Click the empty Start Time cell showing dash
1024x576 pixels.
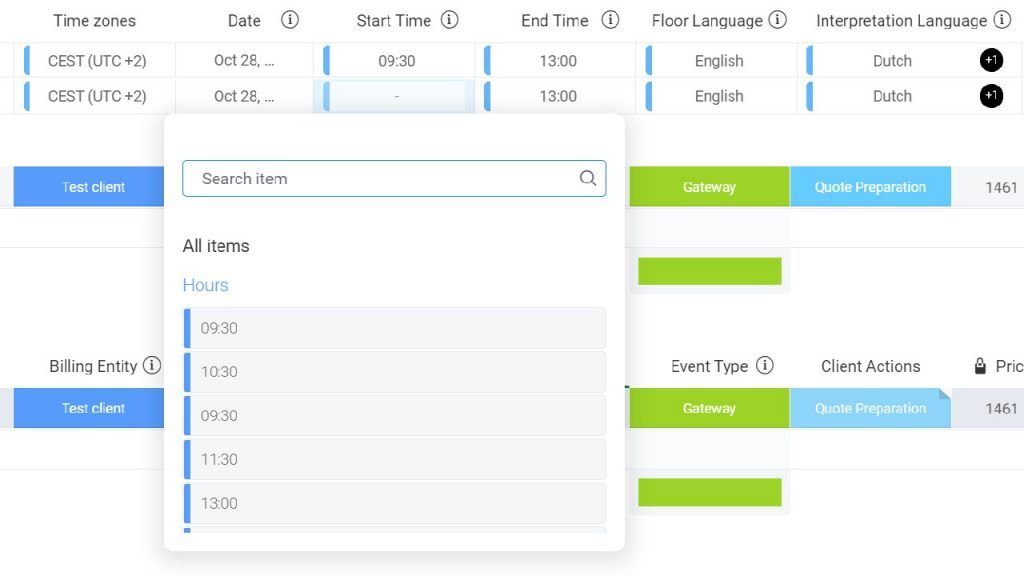pos(396,96)
